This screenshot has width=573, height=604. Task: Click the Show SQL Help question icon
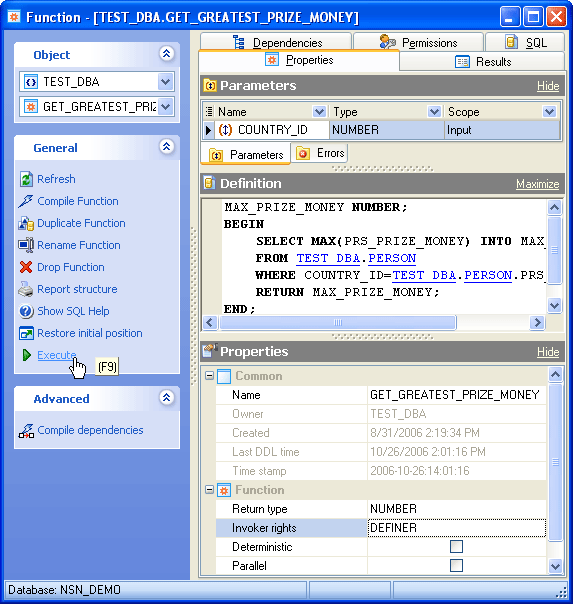(26, 311)
